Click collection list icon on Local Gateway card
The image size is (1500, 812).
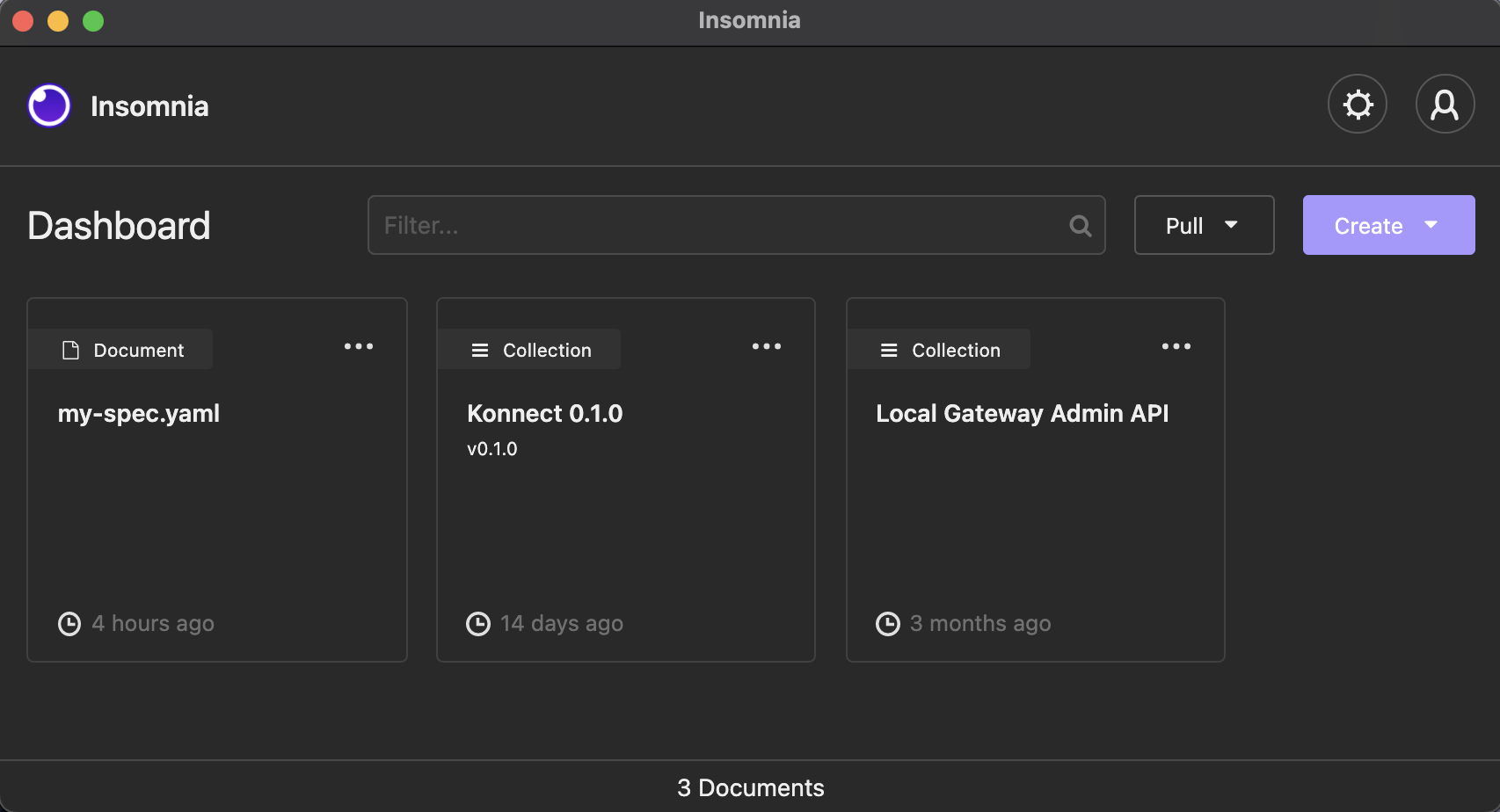pos(889,351)
